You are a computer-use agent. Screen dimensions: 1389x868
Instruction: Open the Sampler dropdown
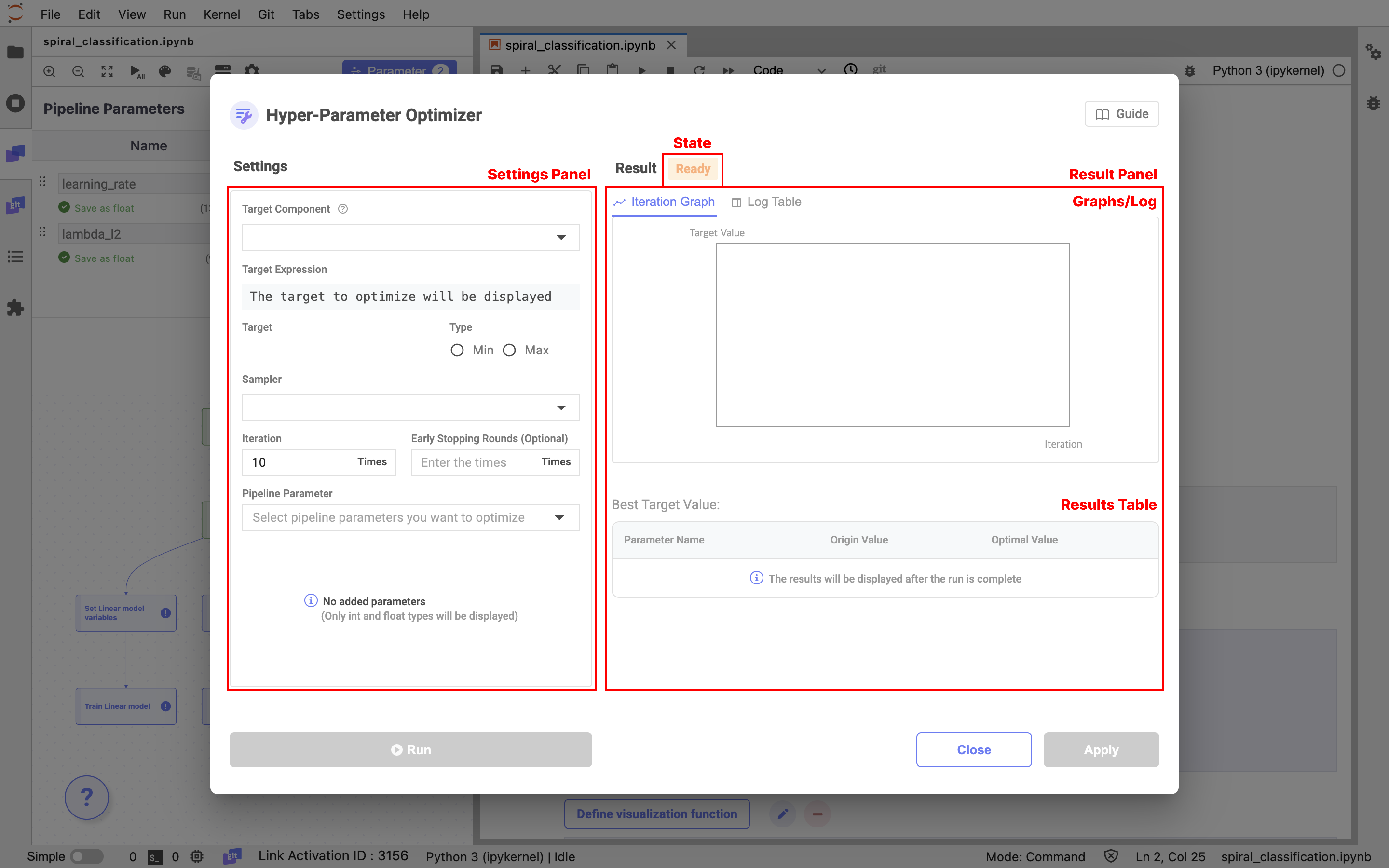[x=410, y=407]
